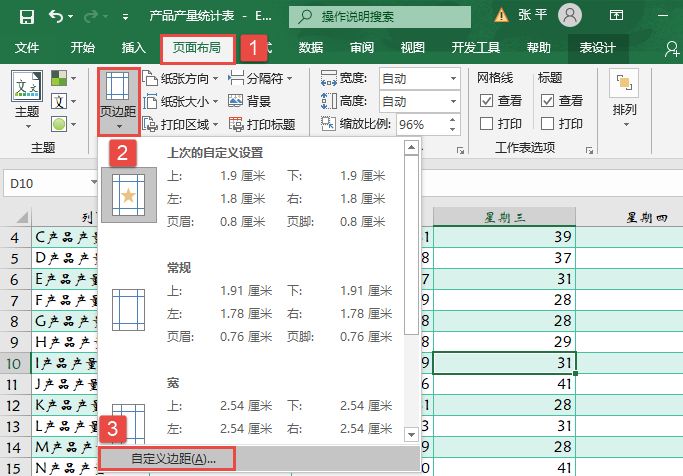Click the Undo arrow icon

(x=55, y=17)
